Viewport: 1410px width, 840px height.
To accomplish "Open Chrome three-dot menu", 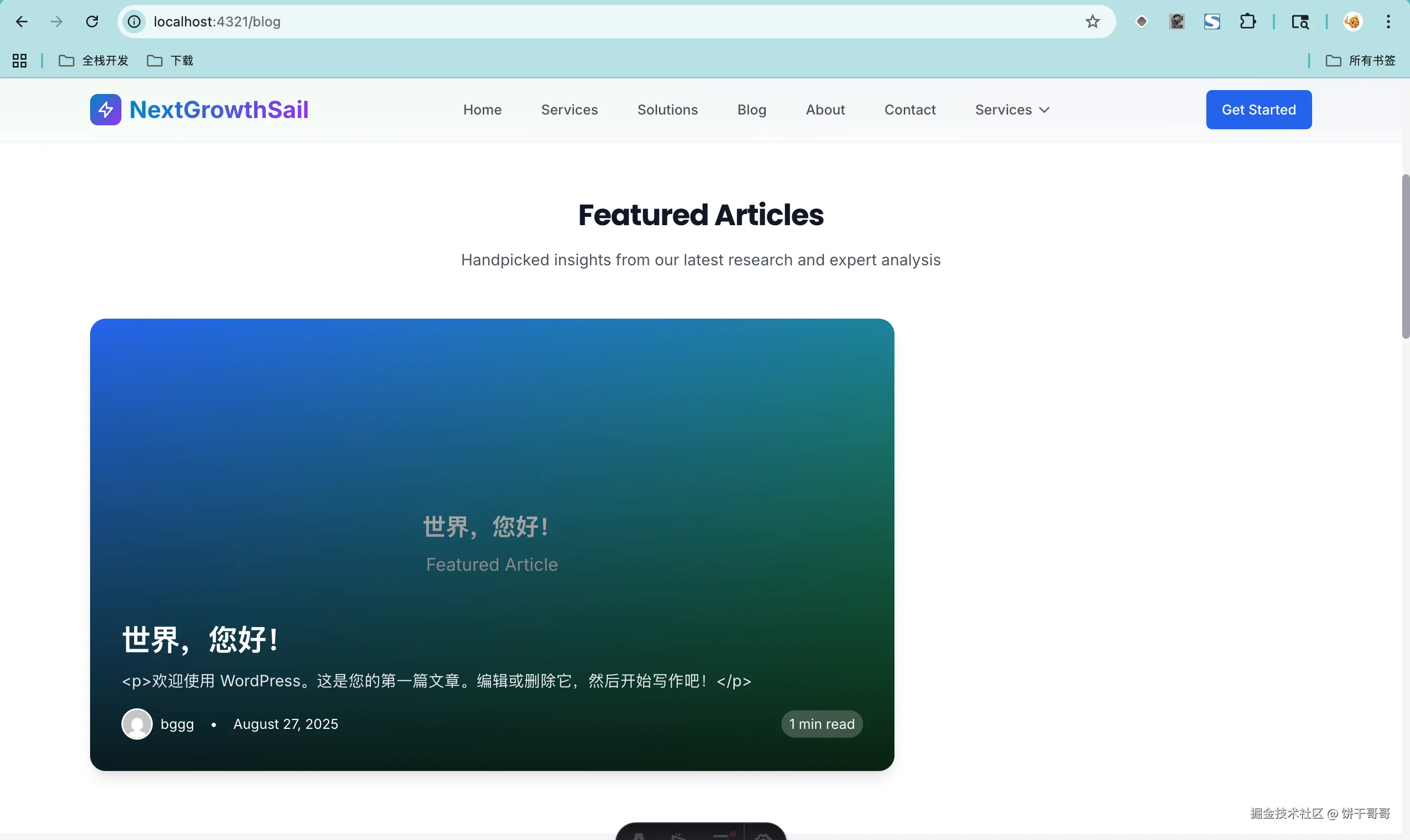I will 1388,22.
